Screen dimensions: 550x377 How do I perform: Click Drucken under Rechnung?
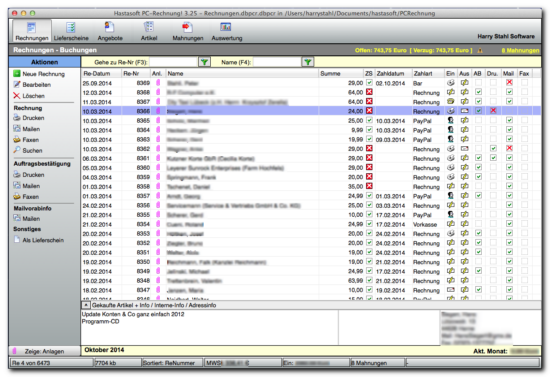click(29, 118)
